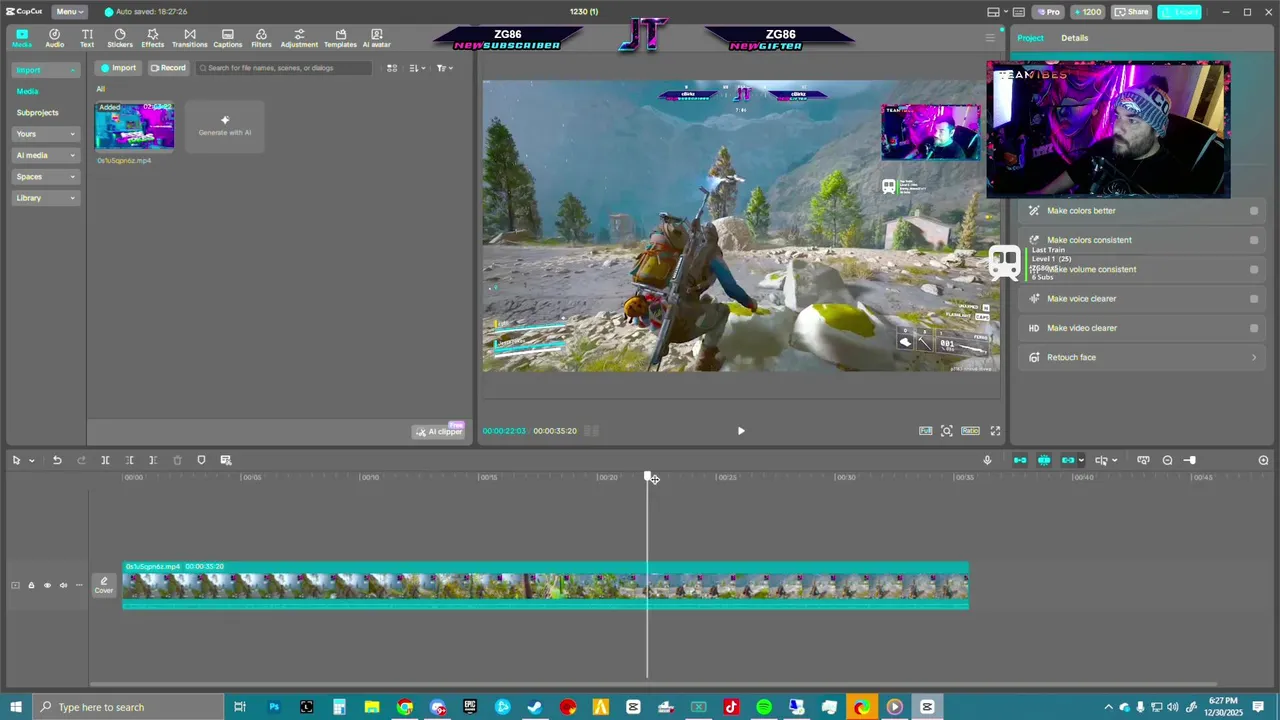The image size is (1280, 720).
Task: Expand the Library section
Action: (x=45, y=198)
